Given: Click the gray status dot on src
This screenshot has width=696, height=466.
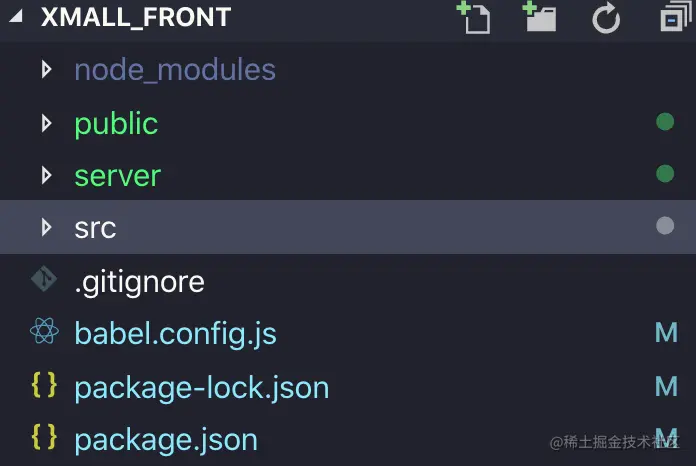Looking at the screenshot, I should [665, 225].
